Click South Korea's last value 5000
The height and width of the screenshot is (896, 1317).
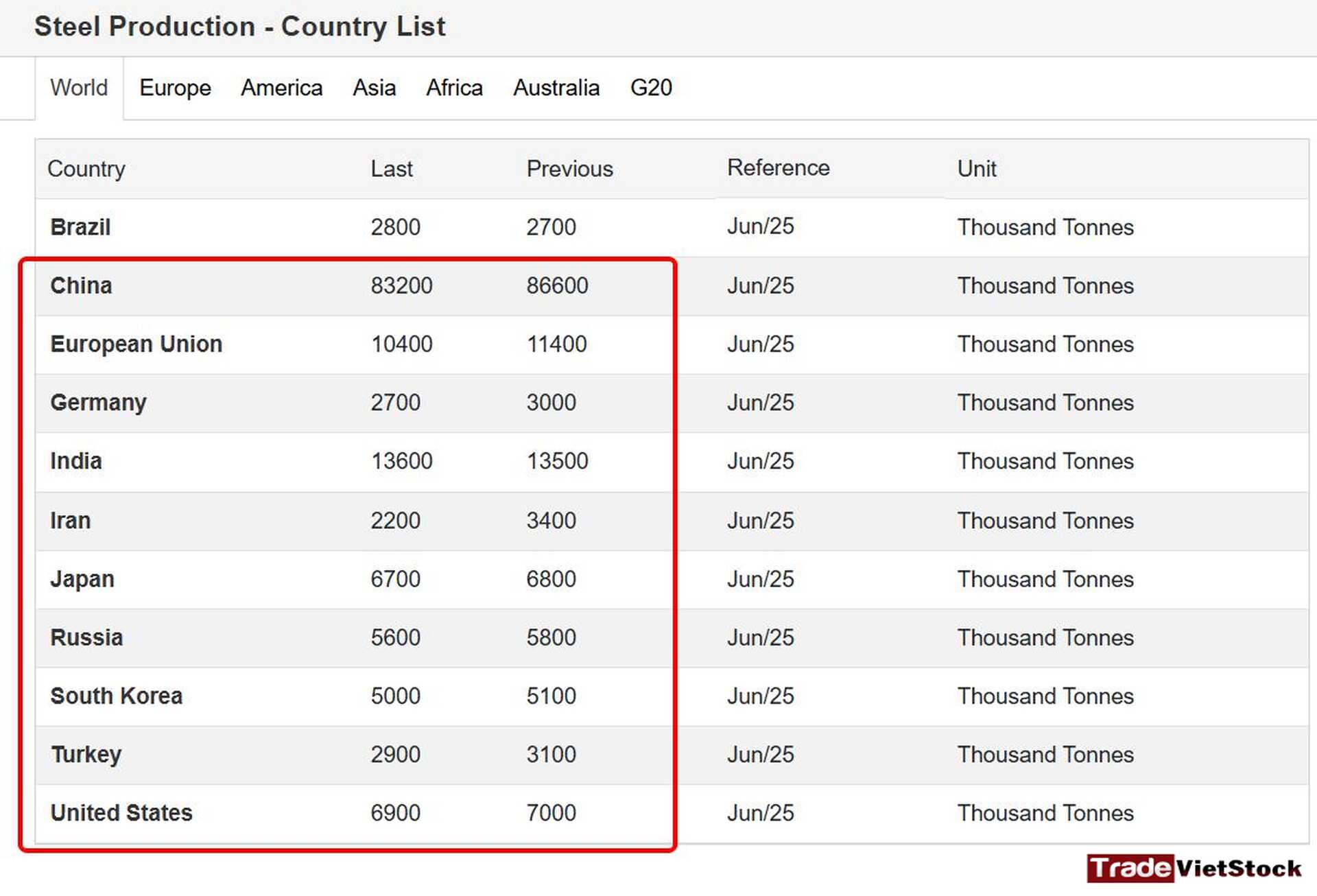click(395, 696)
